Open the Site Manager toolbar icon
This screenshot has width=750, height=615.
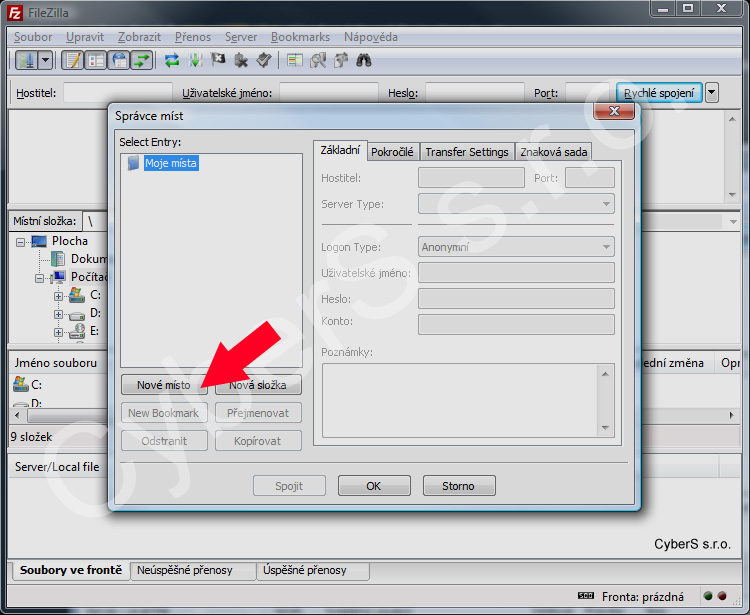point(26,60)
